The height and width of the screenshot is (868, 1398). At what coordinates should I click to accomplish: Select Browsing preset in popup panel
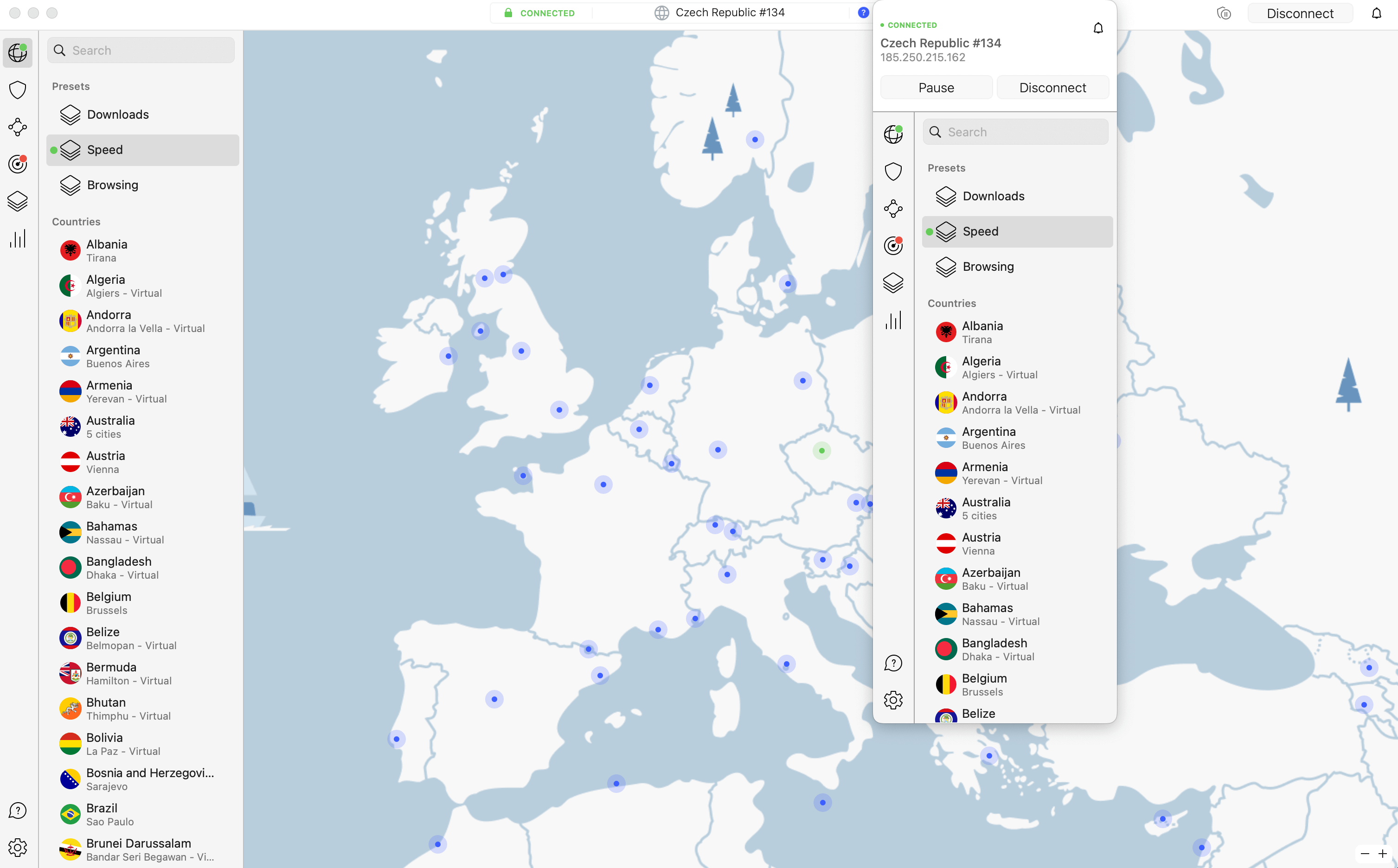[988, 266]
